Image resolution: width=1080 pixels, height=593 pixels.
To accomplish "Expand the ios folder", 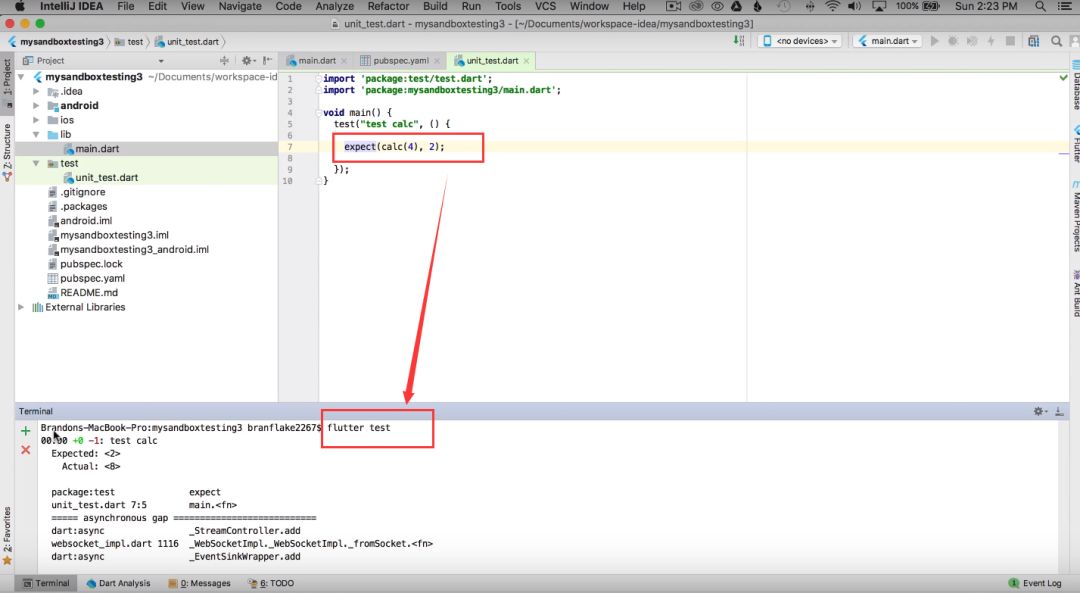I will (x=36, y=121).
